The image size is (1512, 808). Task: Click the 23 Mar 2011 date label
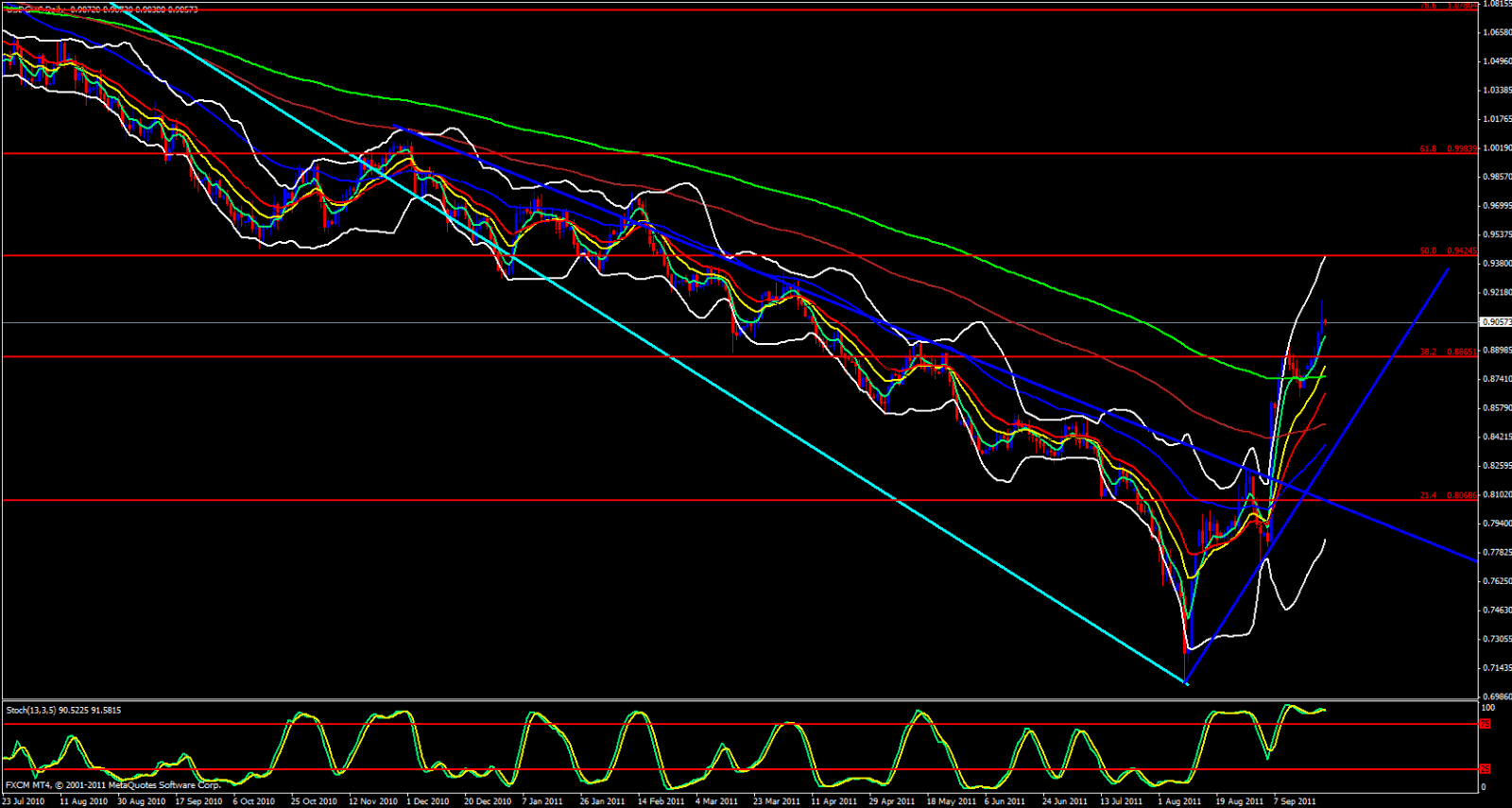[x=777, y=801]
